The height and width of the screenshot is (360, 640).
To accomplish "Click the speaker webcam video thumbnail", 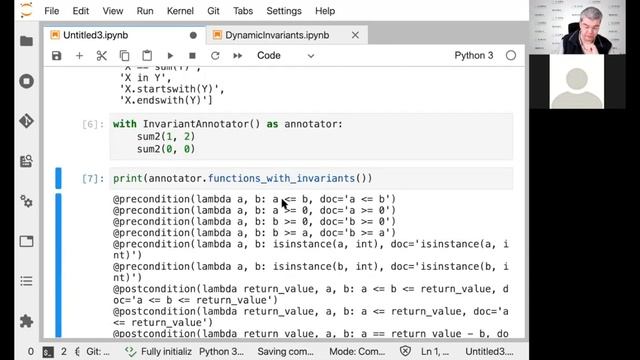I will pyautogui.click(x=577, y=27).
